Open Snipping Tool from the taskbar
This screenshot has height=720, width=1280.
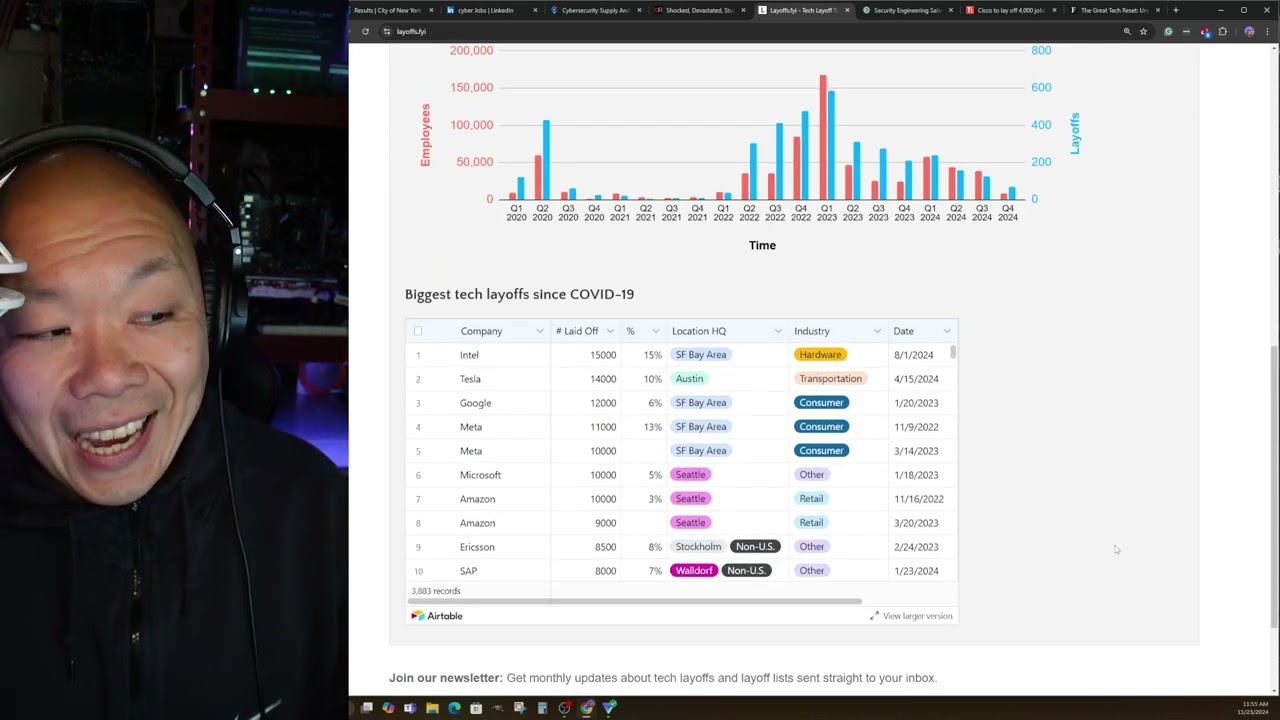tap(520, 708)
